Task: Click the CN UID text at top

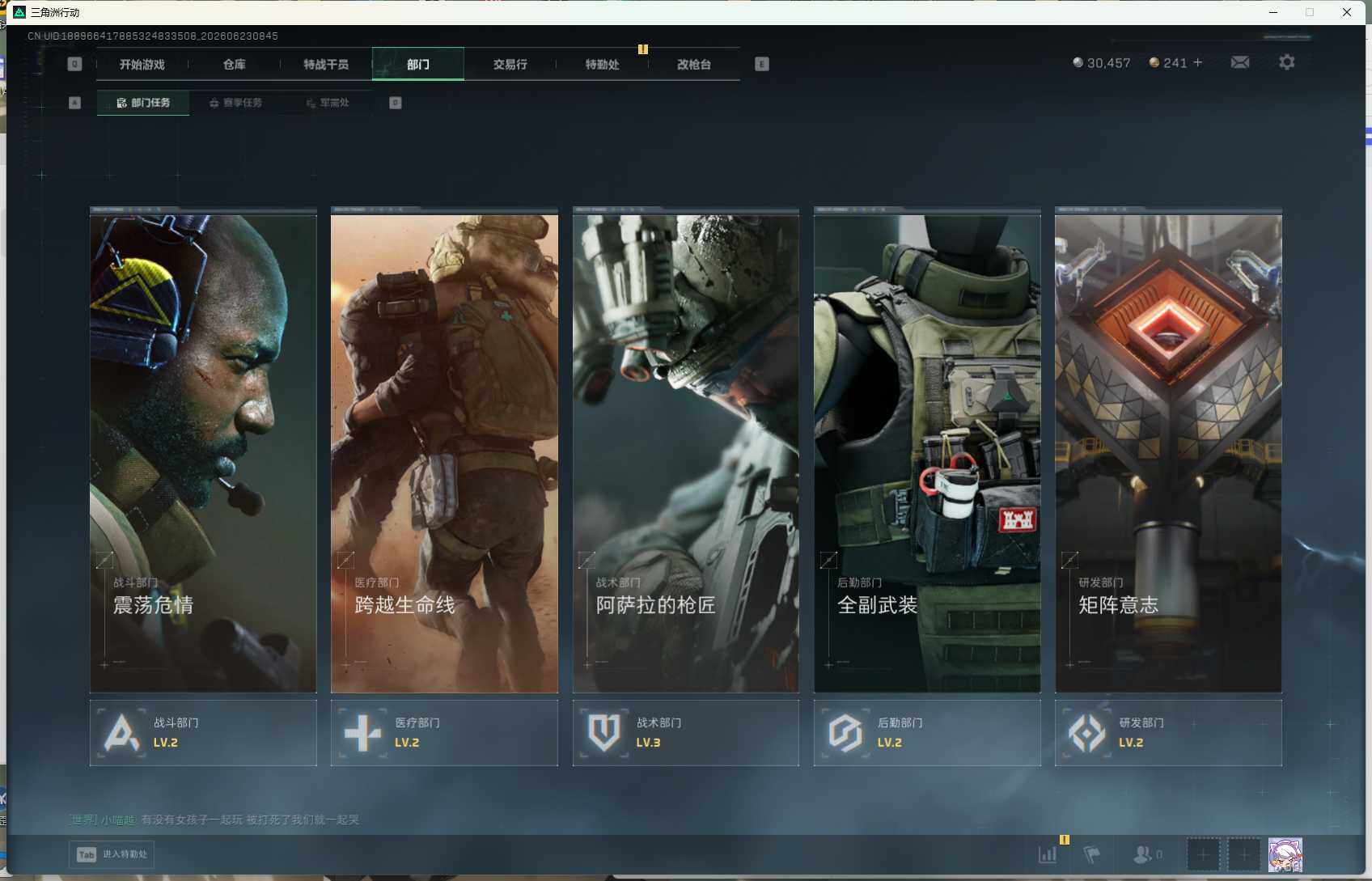Action: (153, 36)
